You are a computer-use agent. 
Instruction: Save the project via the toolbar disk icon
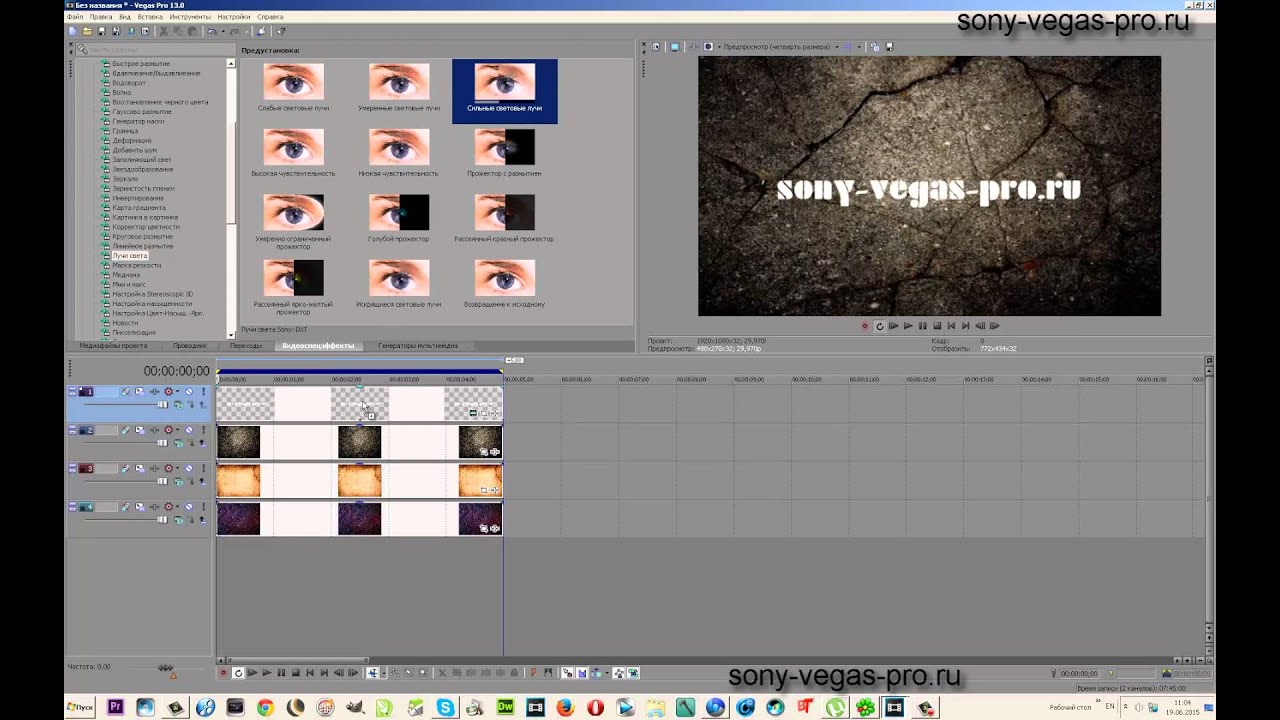101,32
